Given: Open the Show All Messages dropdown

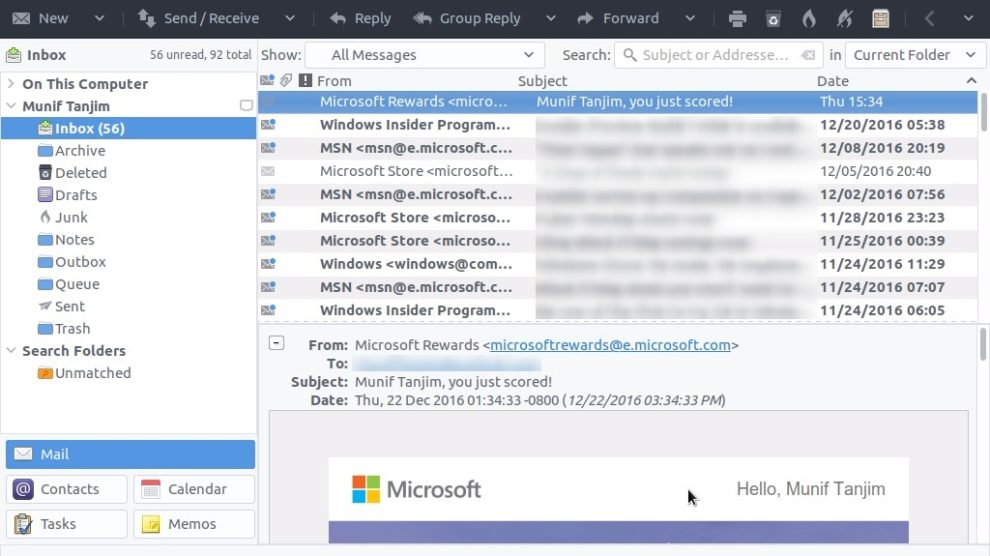Looking at the screenshot, I should point(425,55).
